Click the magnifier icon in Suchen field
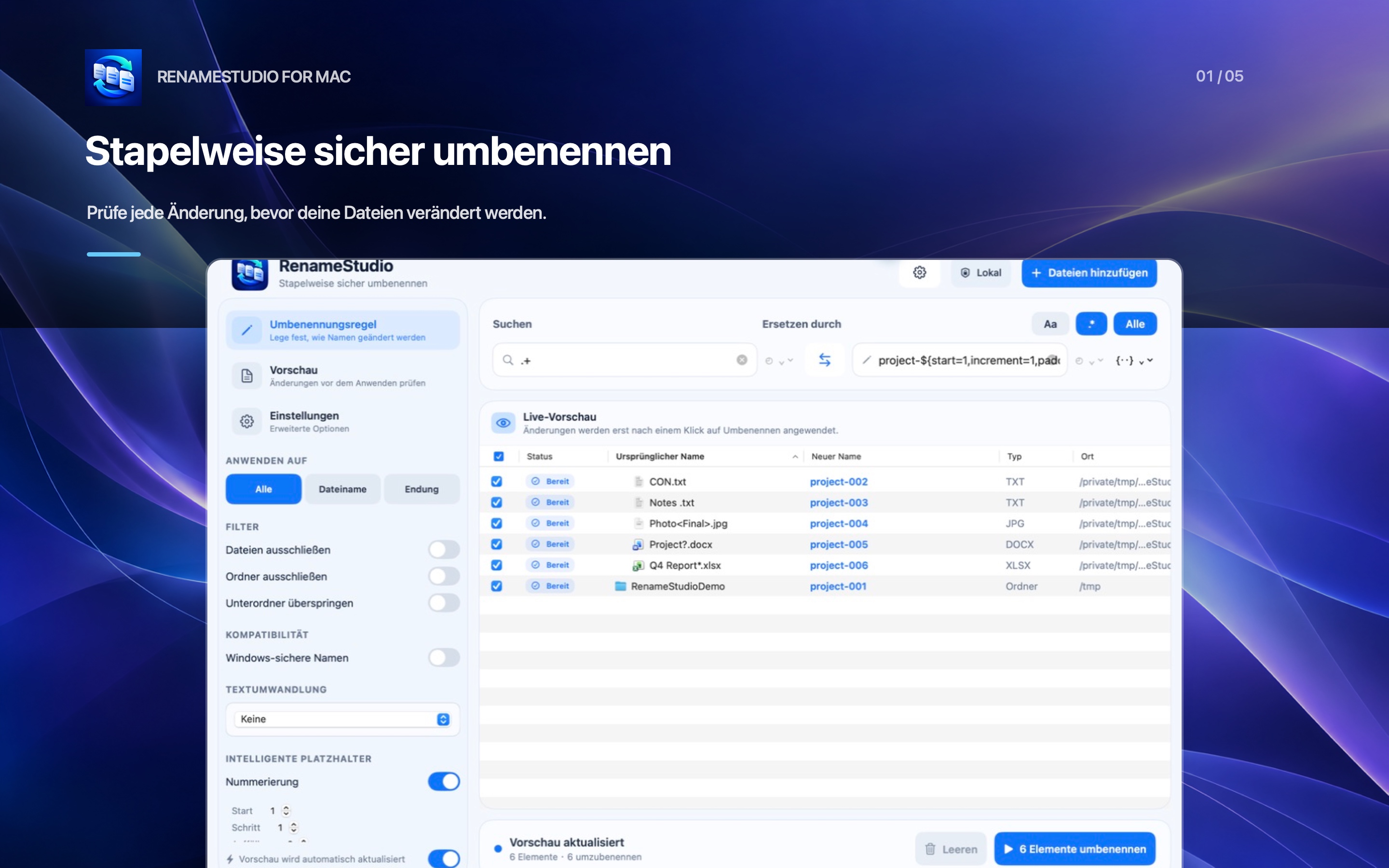The height and width of the screenshot is (868, 1389). (507, 360)
